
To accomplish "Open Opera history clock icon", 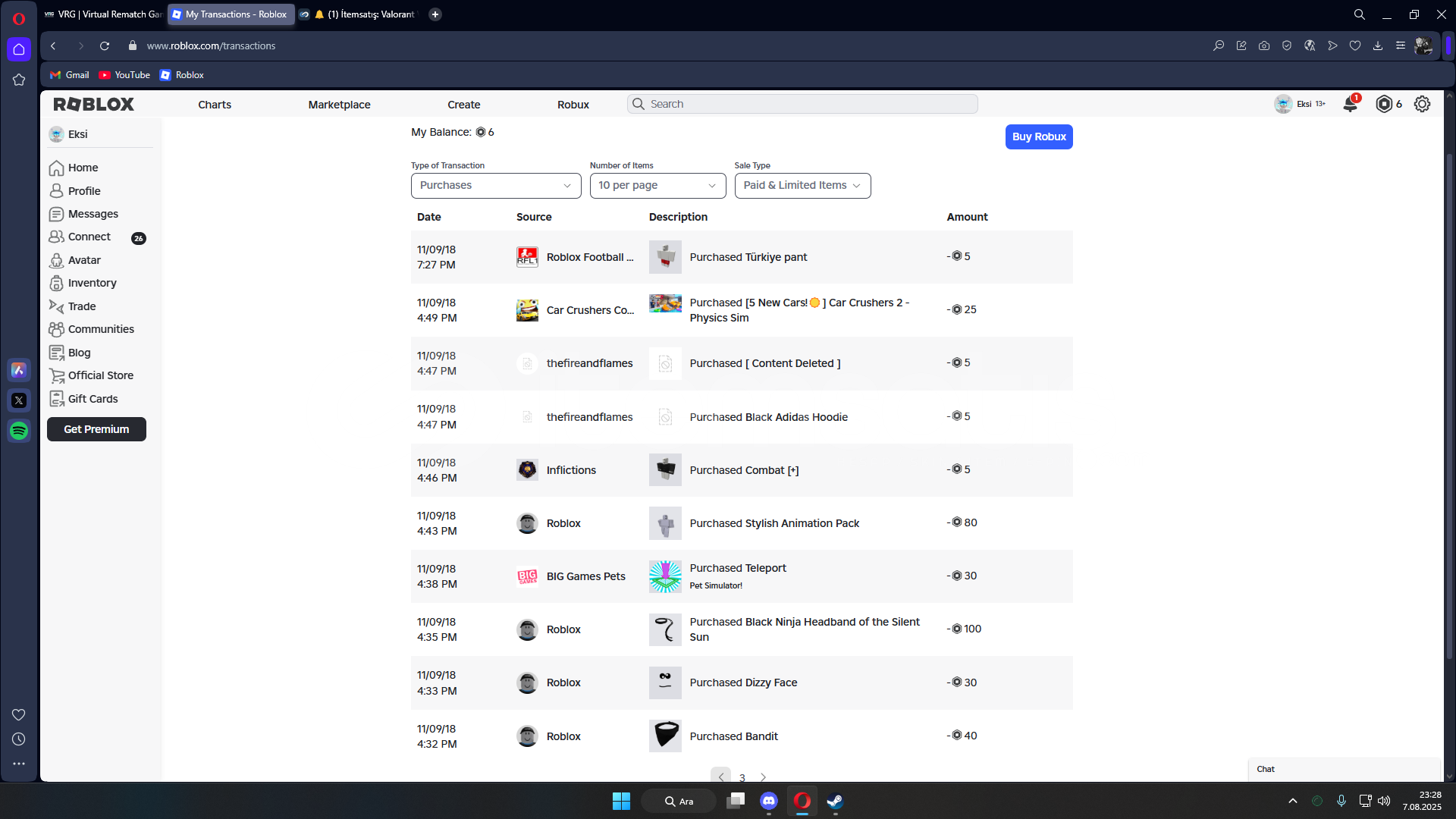I will [19, 739].
